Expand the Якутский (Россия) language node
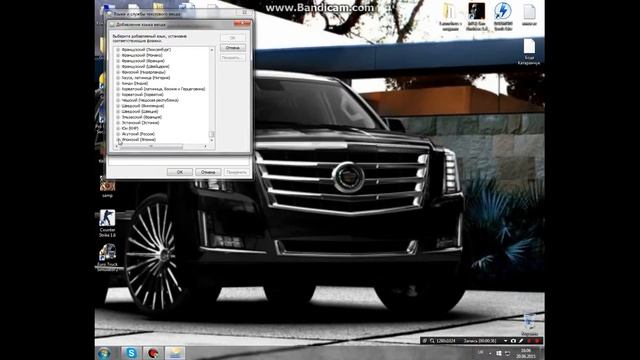 (118, 134)
